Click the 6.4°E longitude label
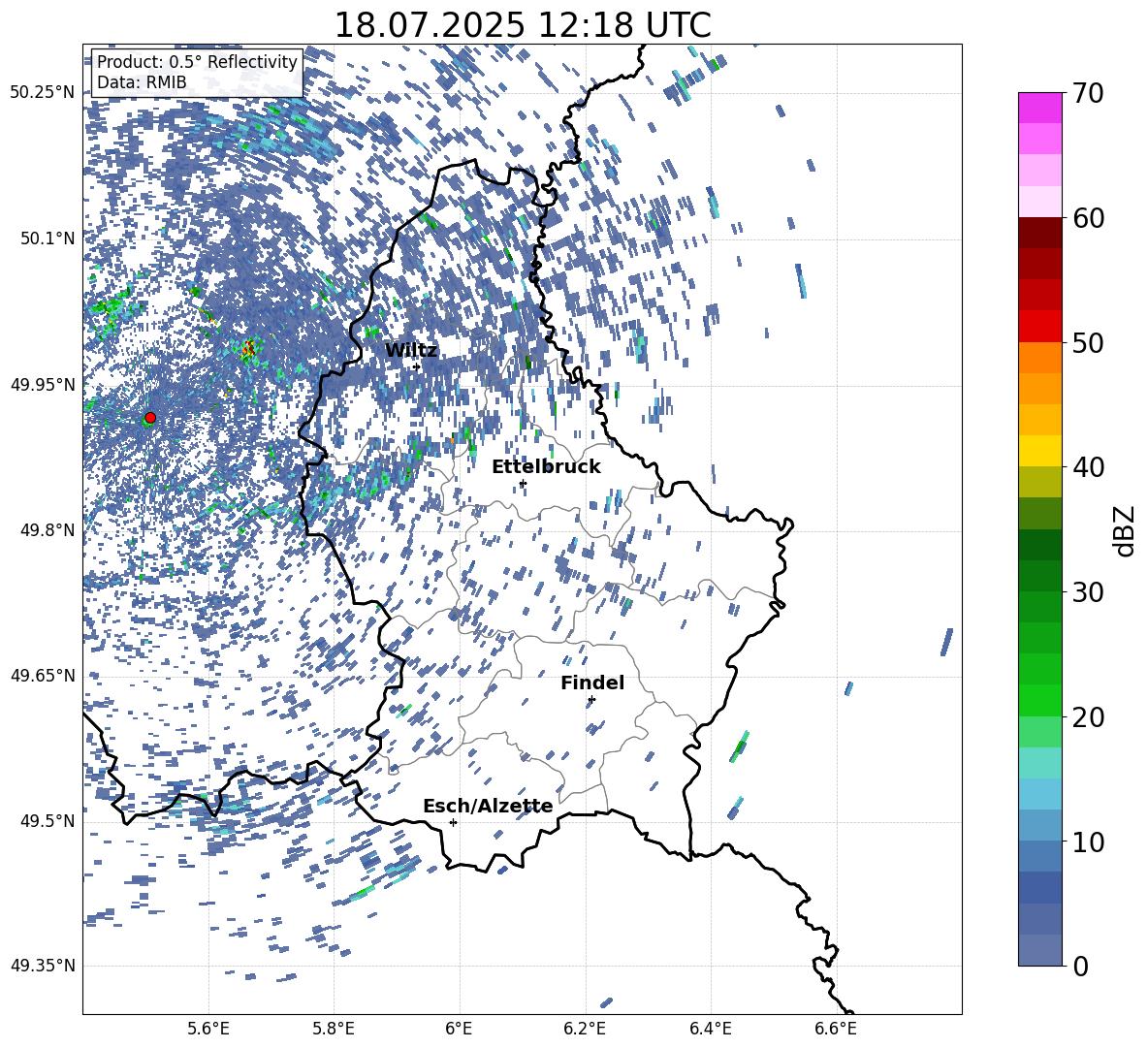Image resolution: width=1148 pixels, height=1048 pixels. click(710, 1029)
